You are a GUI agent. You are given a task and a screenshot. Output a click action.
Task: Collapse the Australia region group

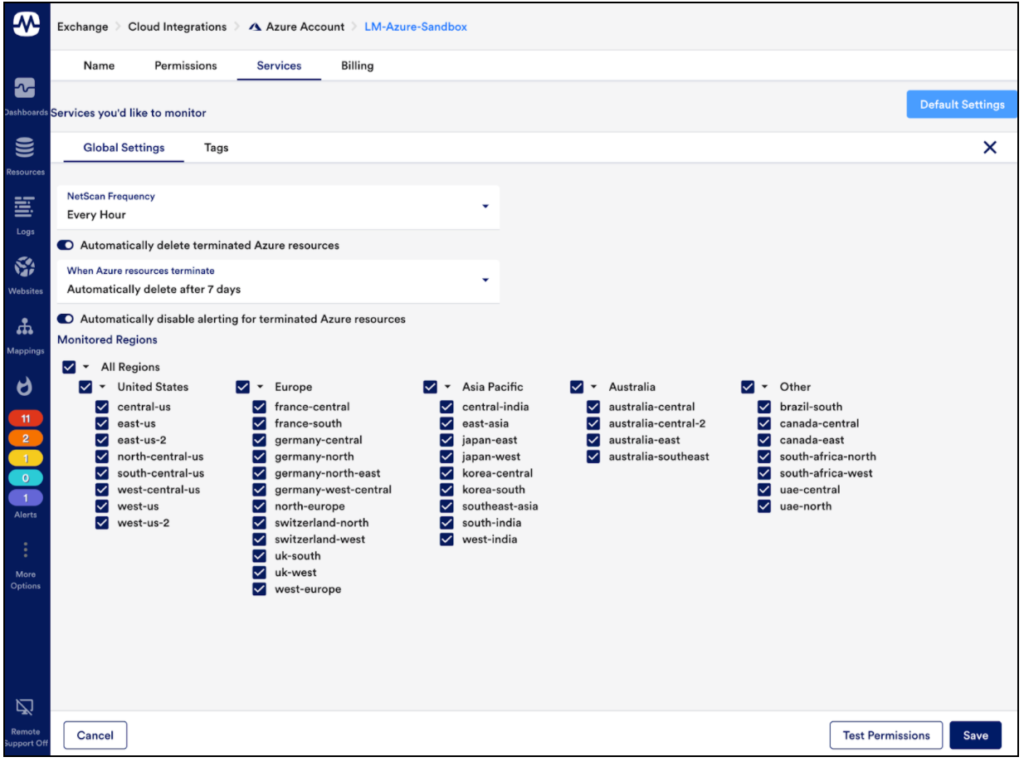point(594,387)
